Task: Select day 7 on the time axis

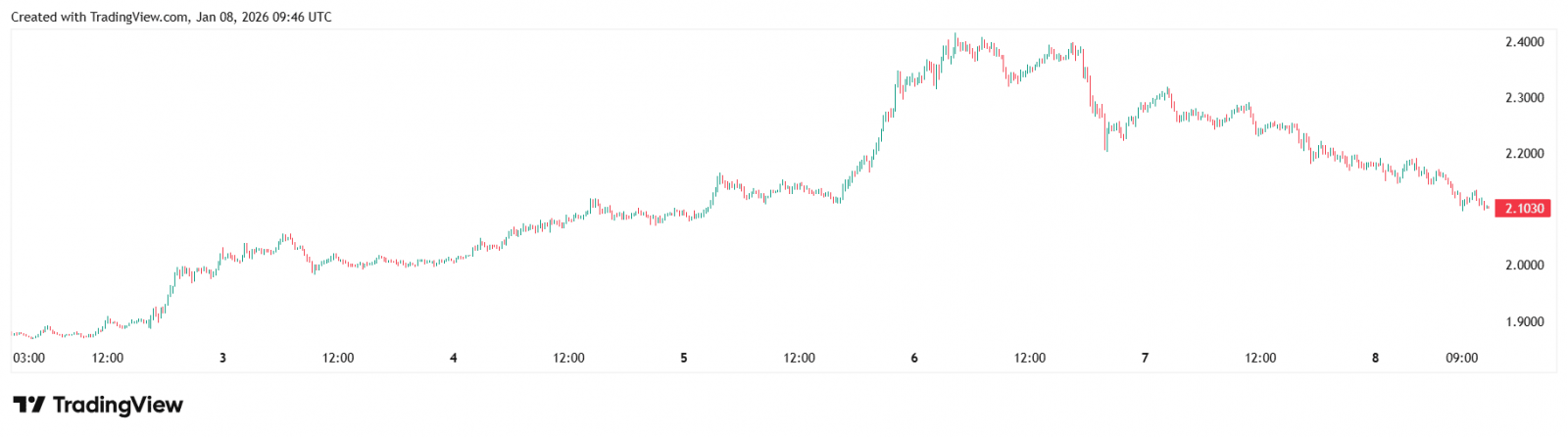Action: [1145, 358]
